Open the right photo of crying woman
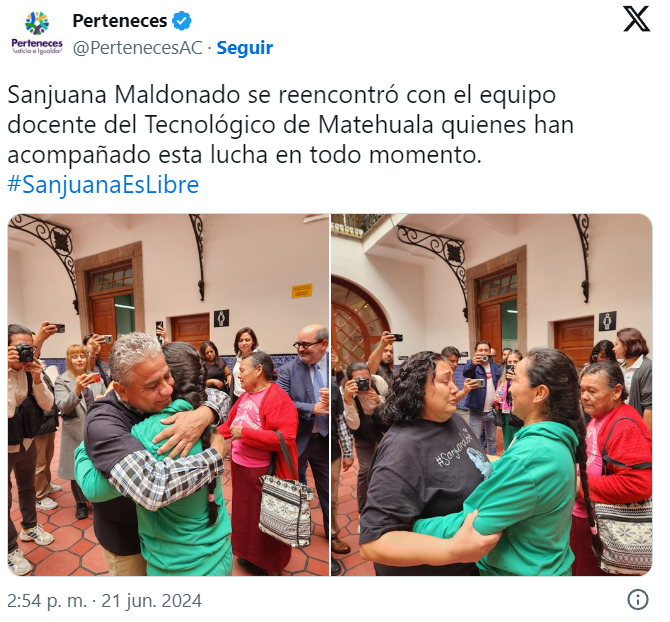This screenshot has width=670, height=622. click(491, 395)
